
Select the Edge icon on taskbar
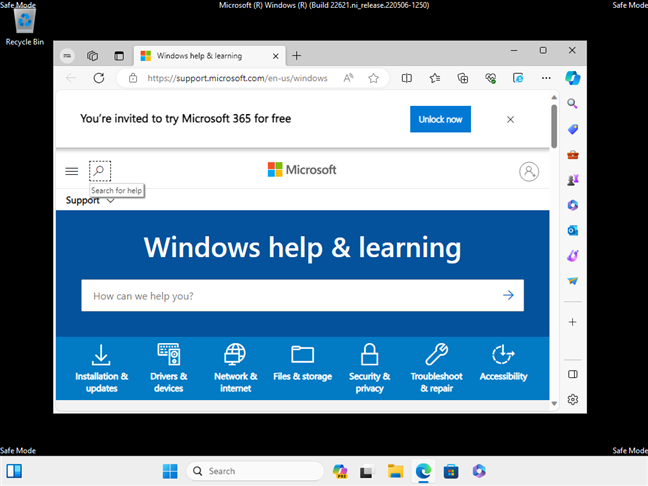[423, 471]
